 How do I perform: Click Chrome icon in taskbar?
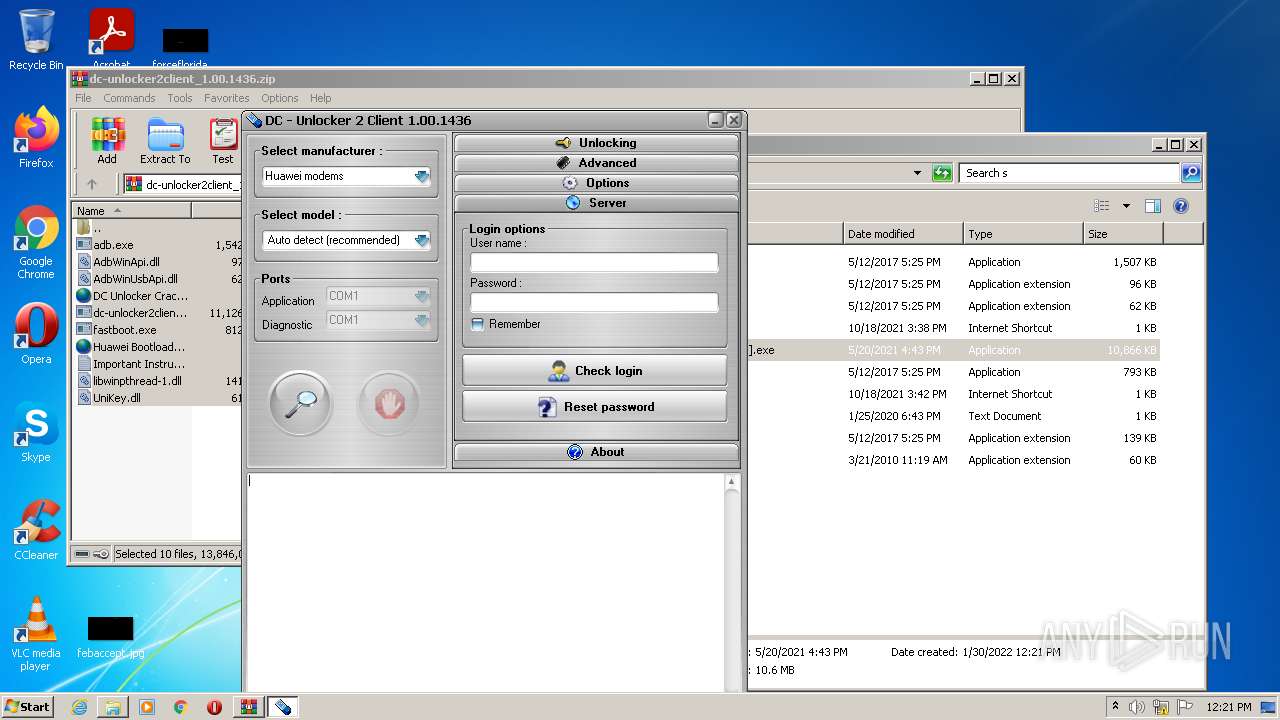point(181,707)
